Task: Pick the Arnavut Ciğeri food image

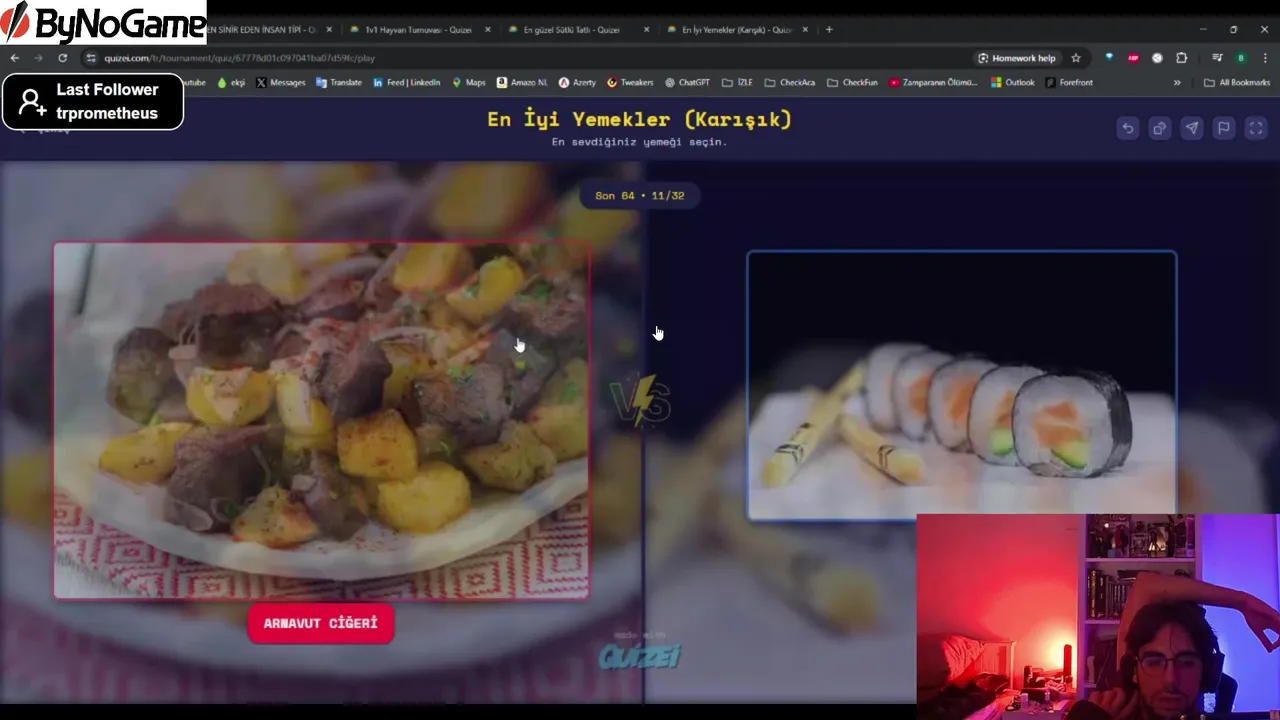Action: (321, 420)
